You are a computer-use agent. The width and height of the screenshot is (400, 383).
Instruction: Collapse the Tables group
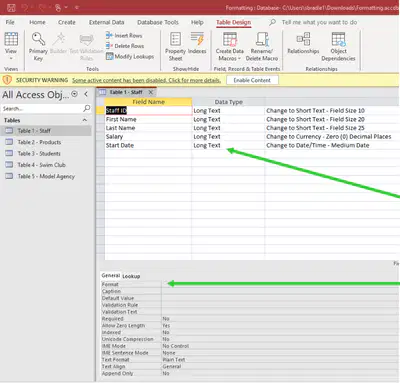[85, 120]
